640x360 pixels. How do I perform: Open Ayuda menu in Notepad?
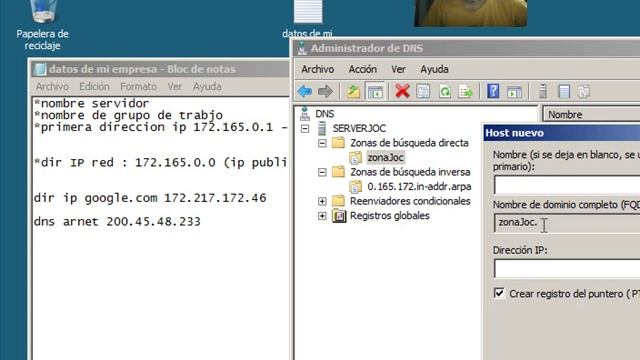pos(207,87)
